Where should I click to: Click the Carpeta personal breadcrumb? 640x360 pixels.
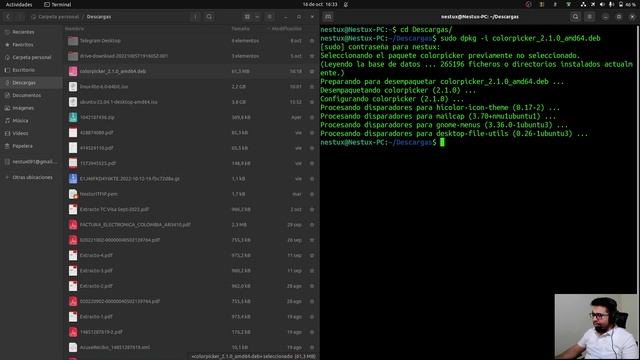[55, 17]
